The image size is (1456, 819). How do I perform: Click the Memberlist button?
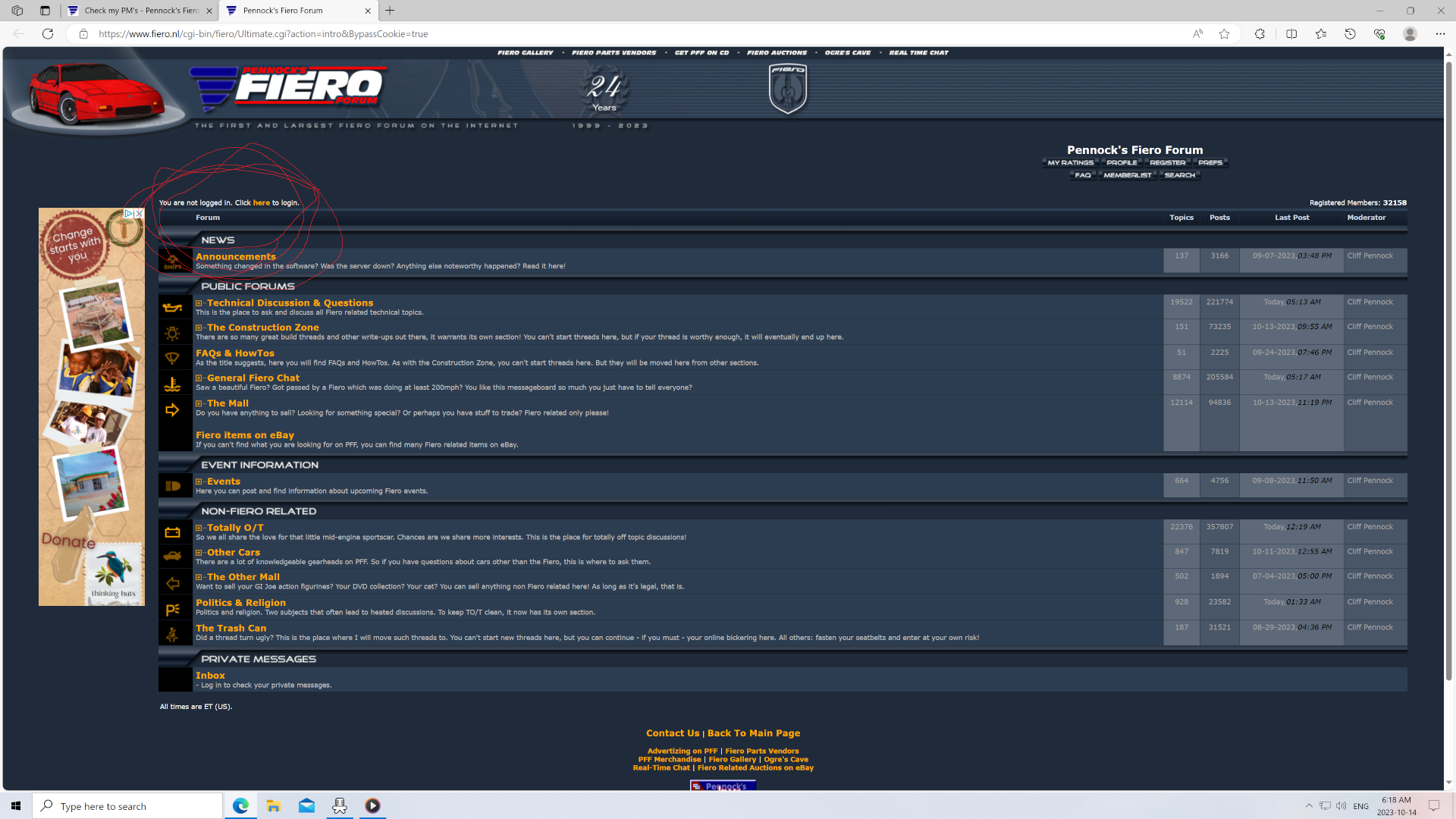[1128, 174]
